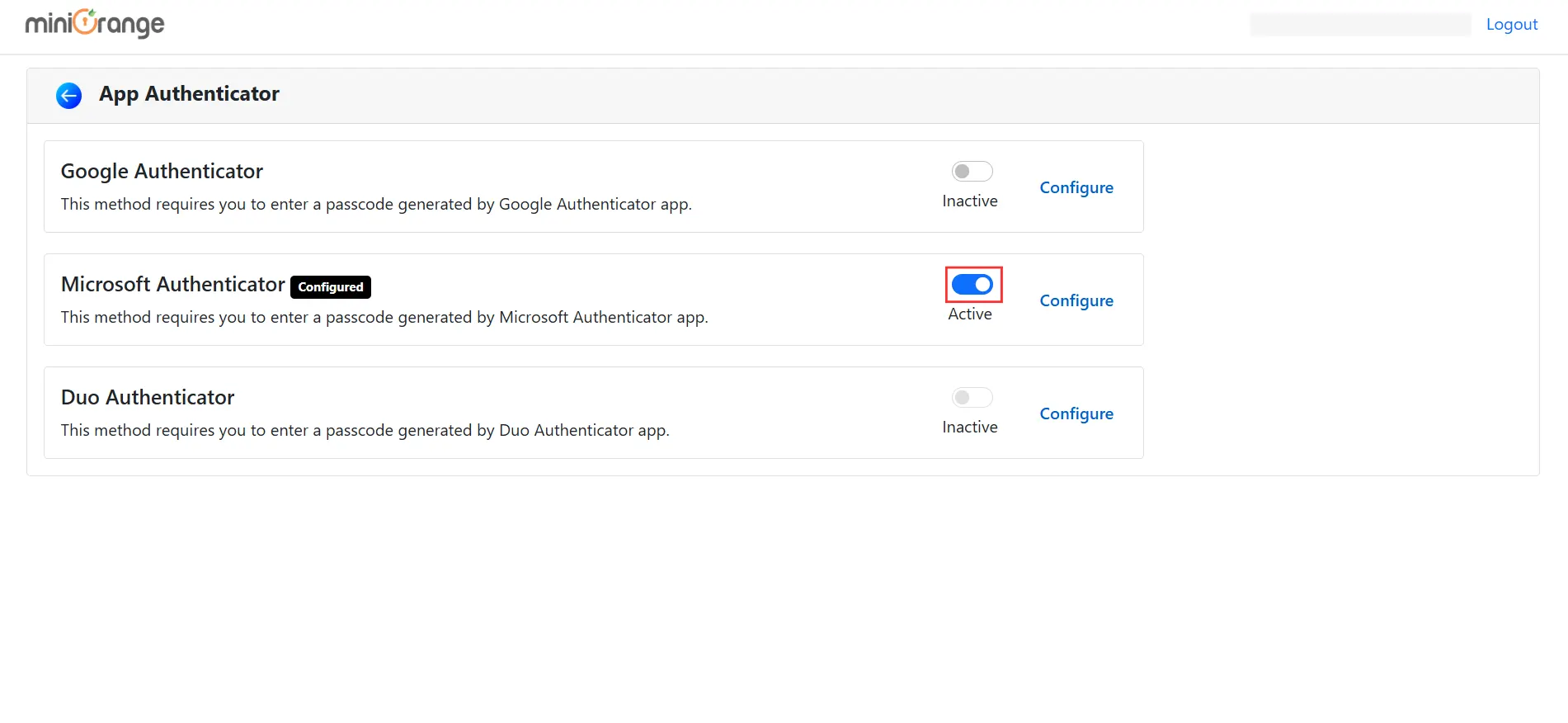The height and width of the screenshot is (723, 1568).
Task: Open the miniOrange logo
Action: (x=95, y=23)
